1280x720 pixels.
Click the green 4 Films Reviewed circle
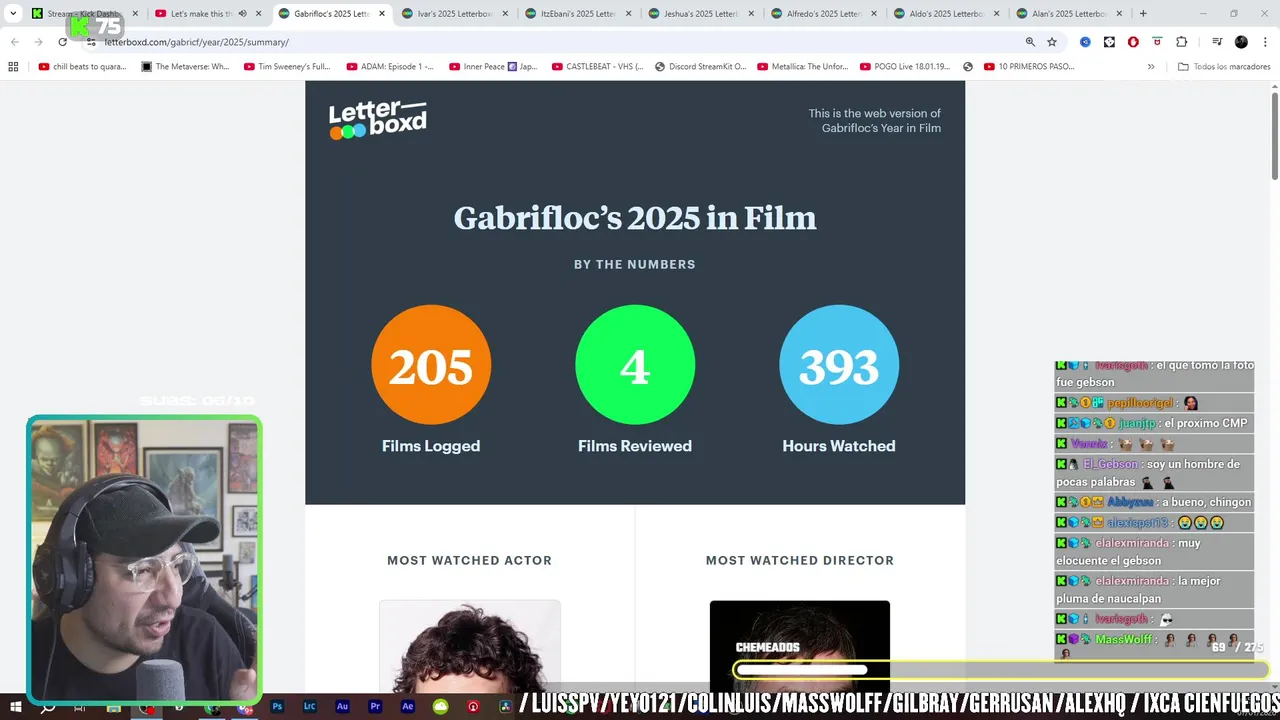pyautogui.click(x=635, y=365)
